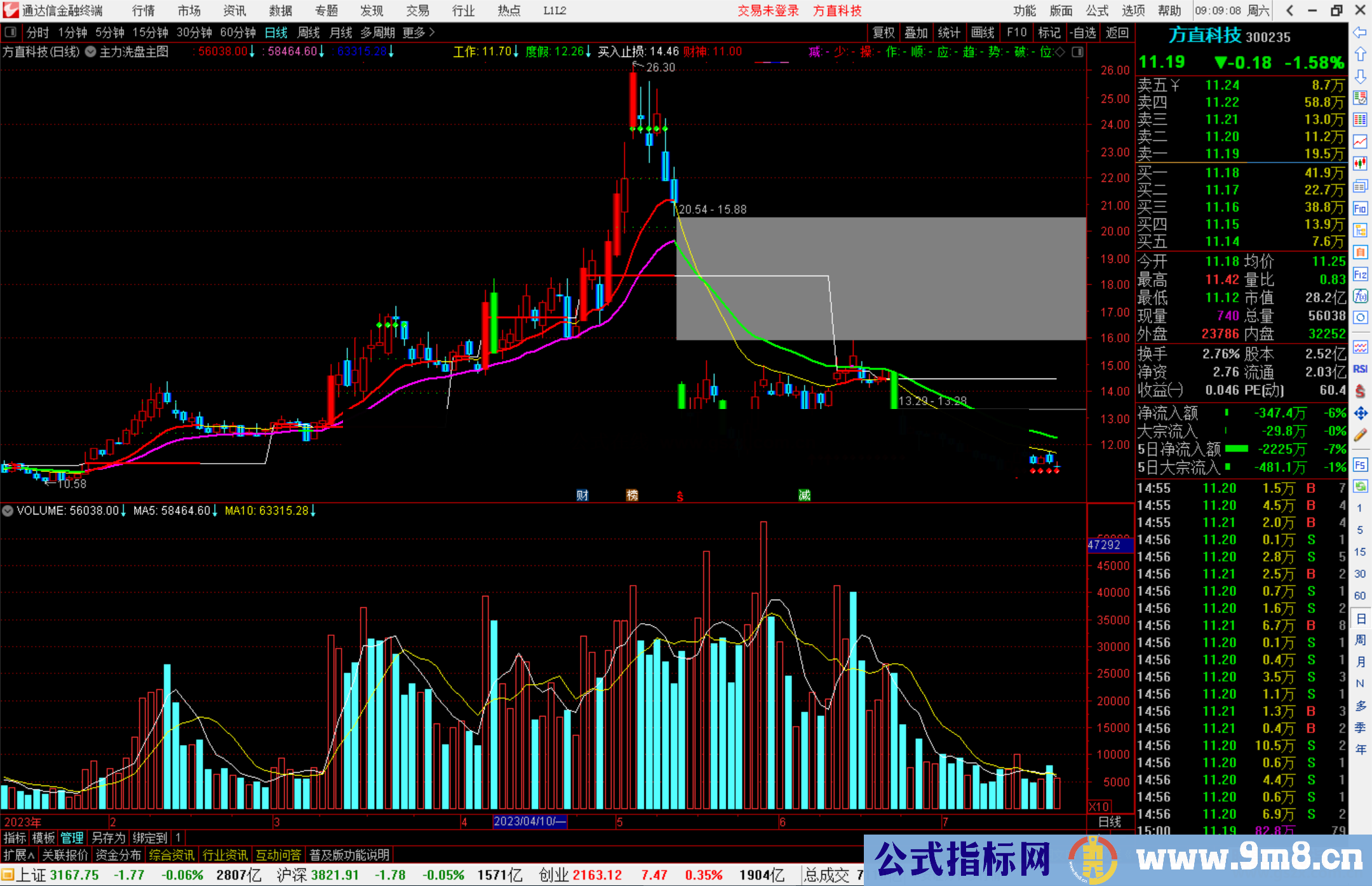Expand the VOLUME indicator dropdown arrow

point(8,511)
